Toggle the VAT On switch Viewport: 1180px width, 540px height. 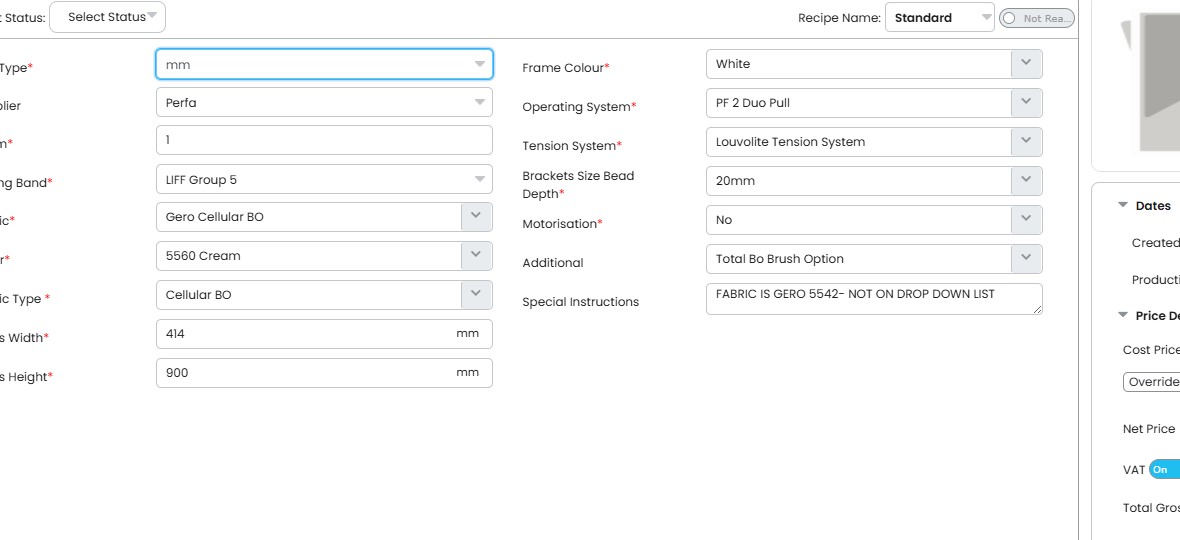click(x=1164, y=469)
